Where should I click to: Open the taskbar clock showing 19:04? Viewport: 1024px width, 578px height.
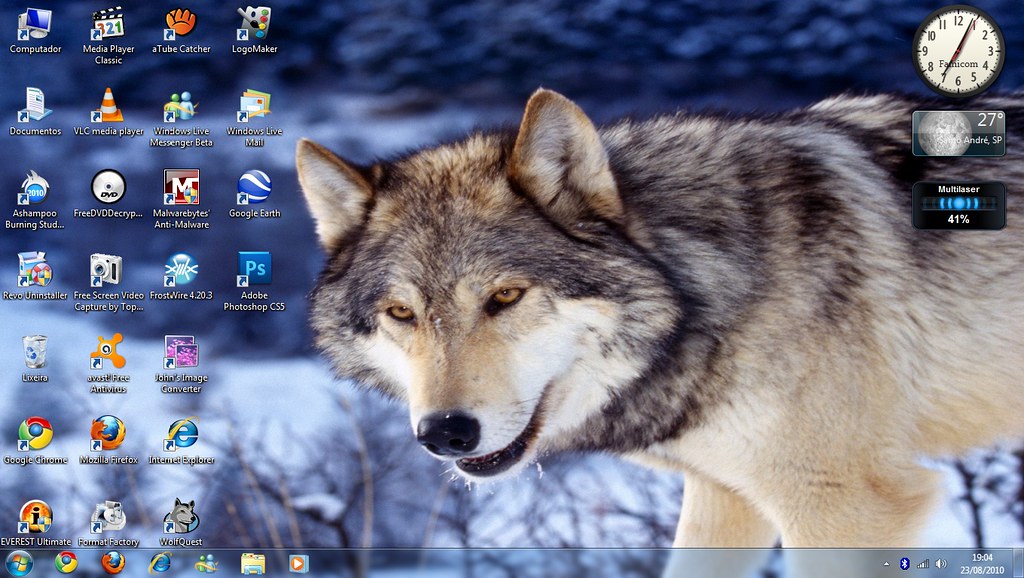coord(982,564)
